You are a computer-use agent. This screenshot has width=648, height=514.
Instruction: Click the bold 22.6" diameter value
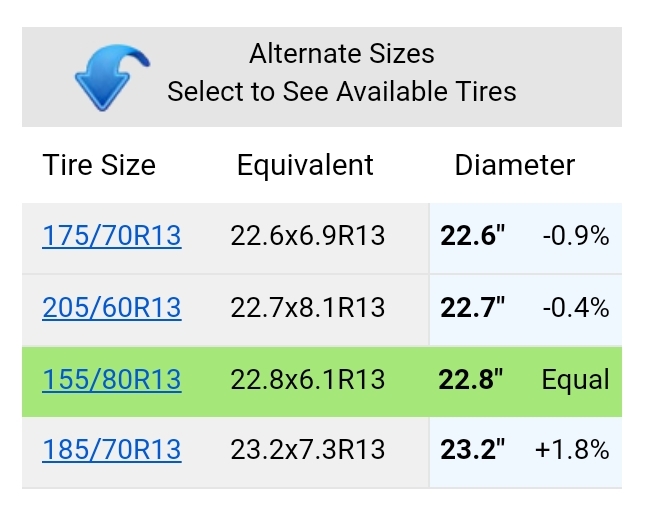point(473,236)
